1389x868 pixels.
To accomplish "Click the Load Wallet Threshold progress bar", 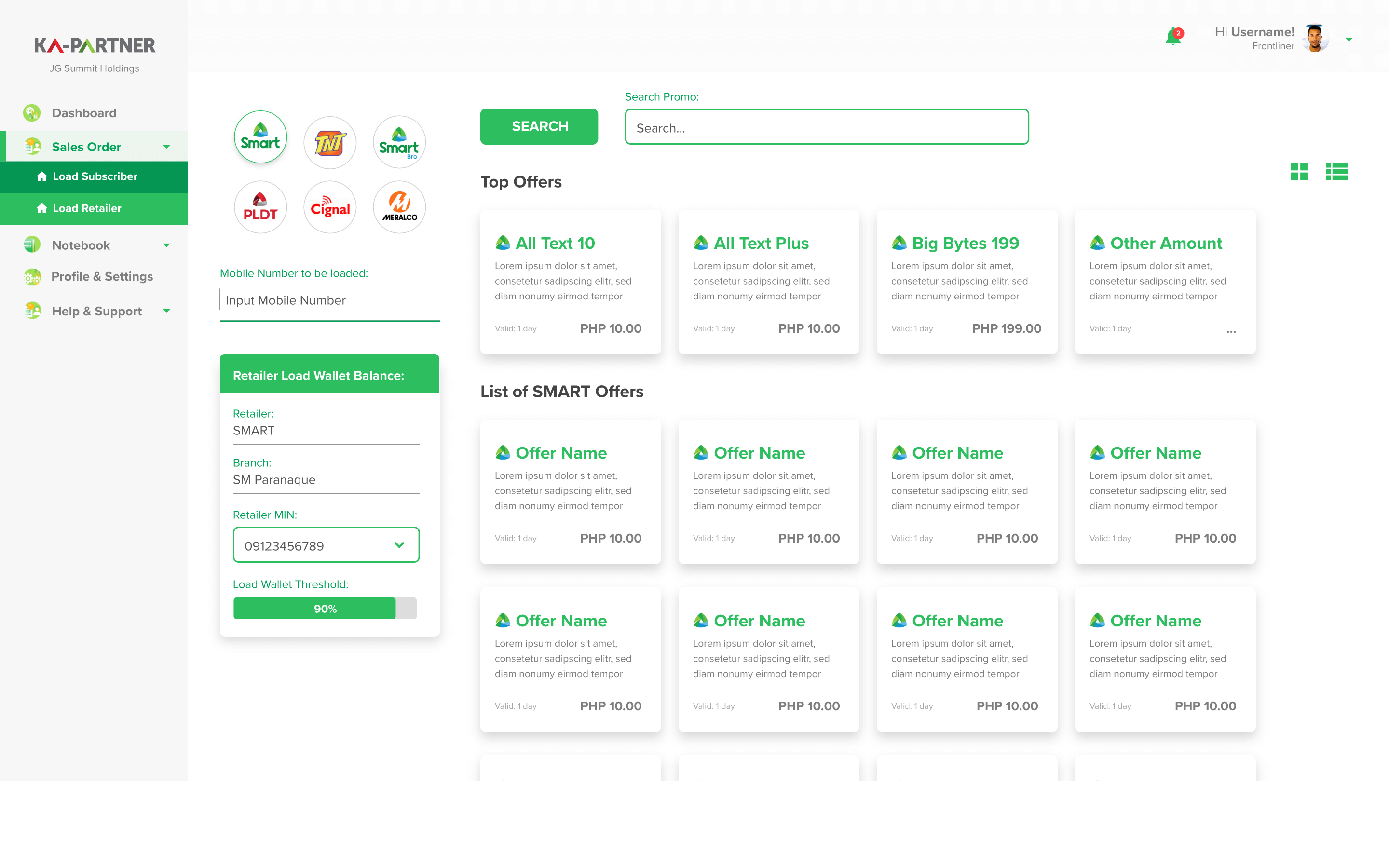I will click(325, 609).
